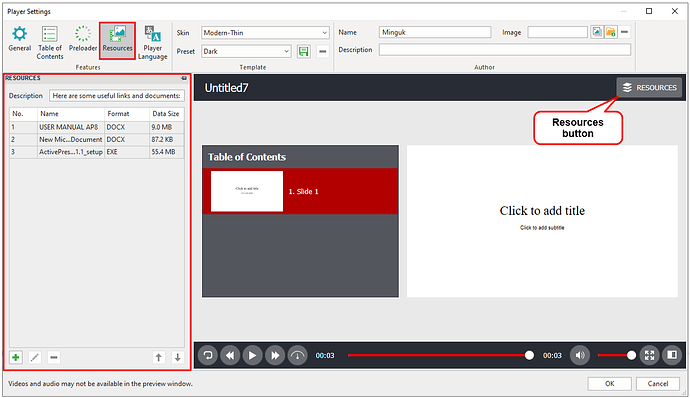
Task: Maximize the Player Settings window
Action: coord(649,11)
